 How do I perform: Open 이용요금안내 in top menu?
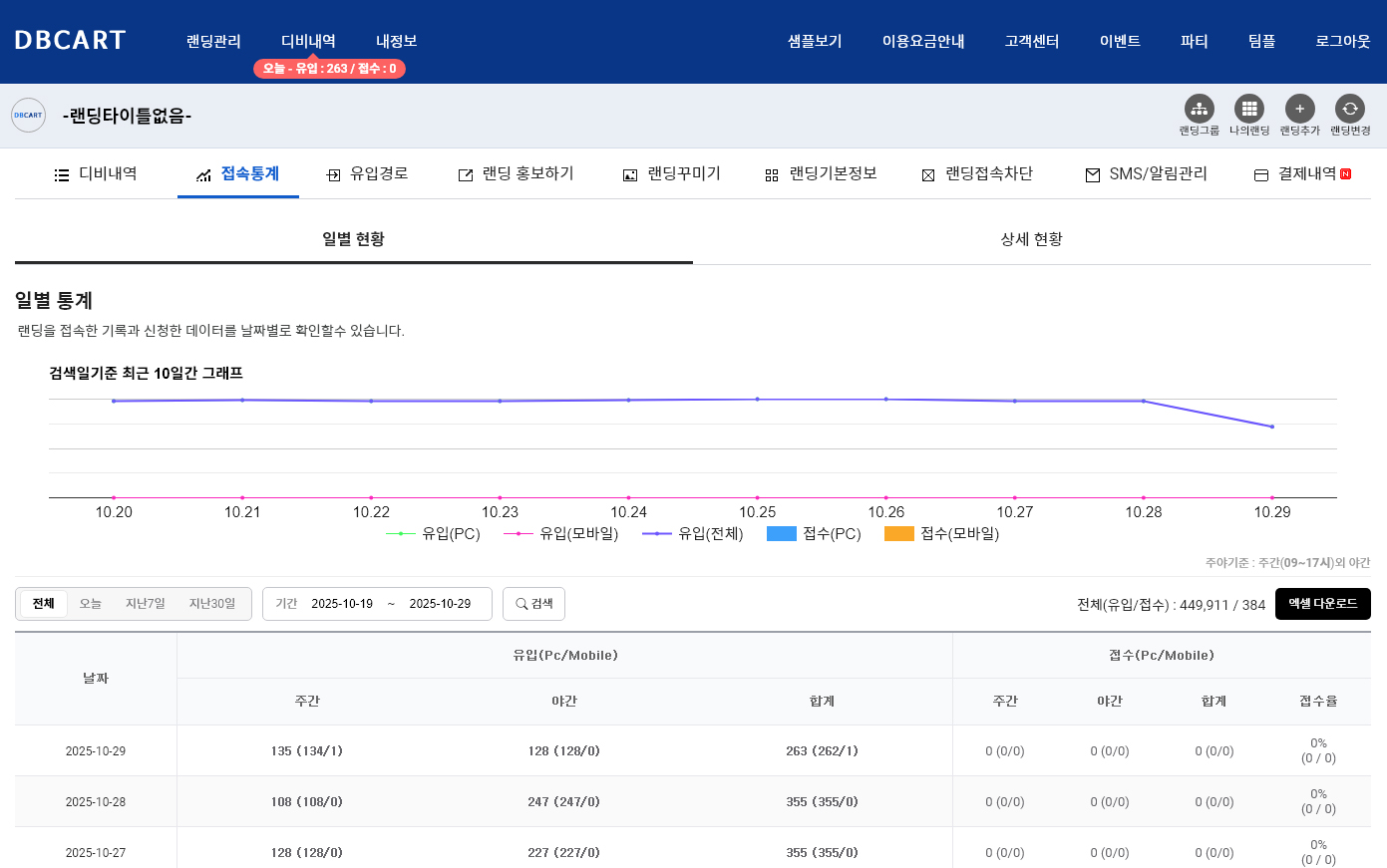point(923,42)
